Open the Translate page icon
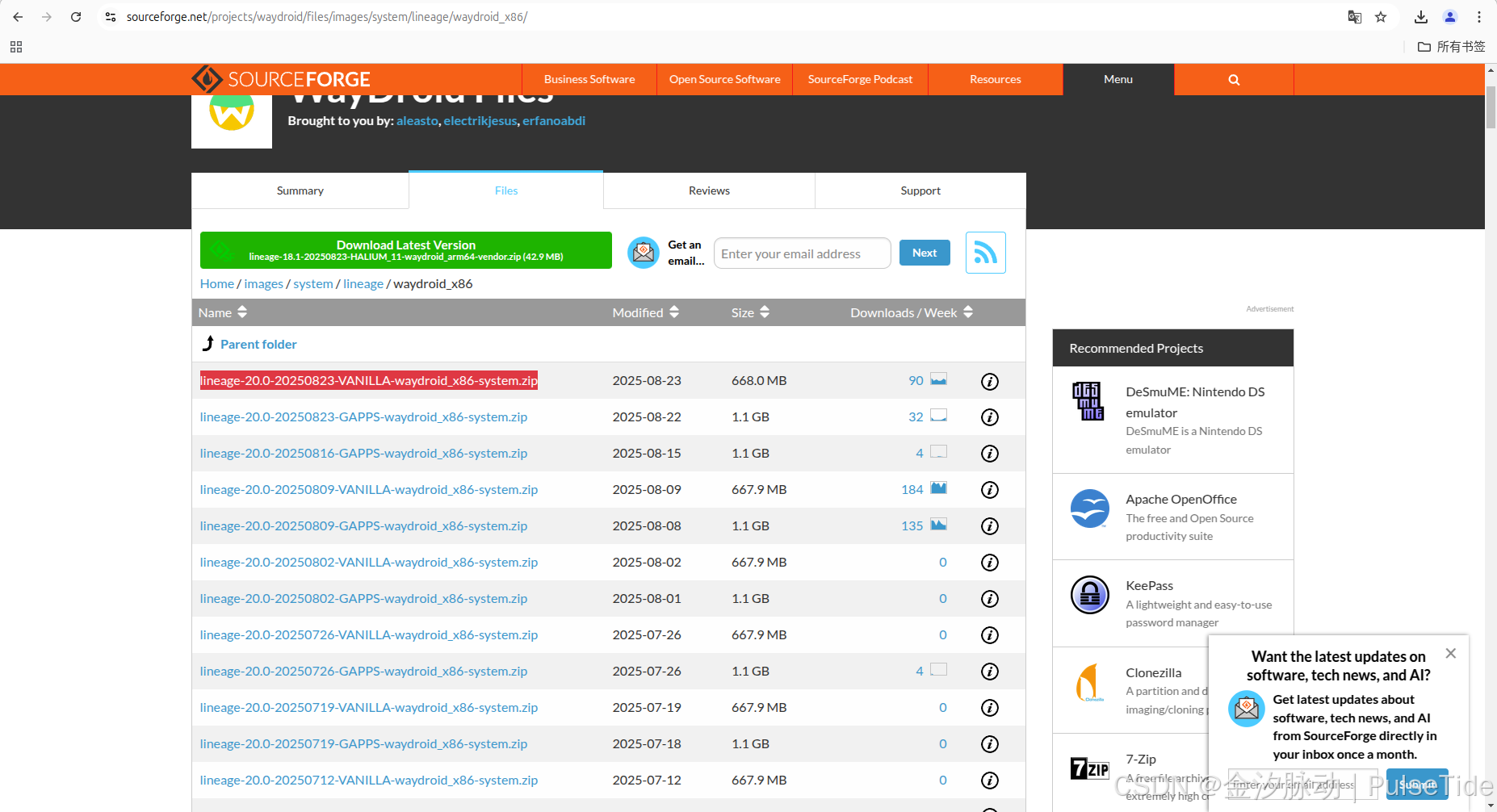 tap(1355, 17)
